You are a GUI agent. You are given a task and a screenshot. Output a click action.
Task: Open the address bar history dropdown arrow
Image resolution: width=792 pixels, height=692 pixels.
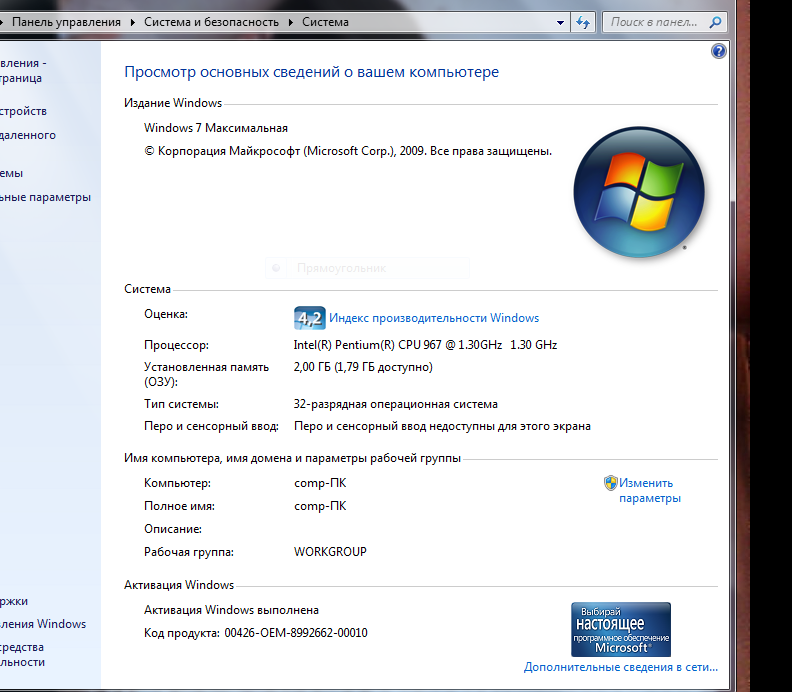[x=560, y=22]
